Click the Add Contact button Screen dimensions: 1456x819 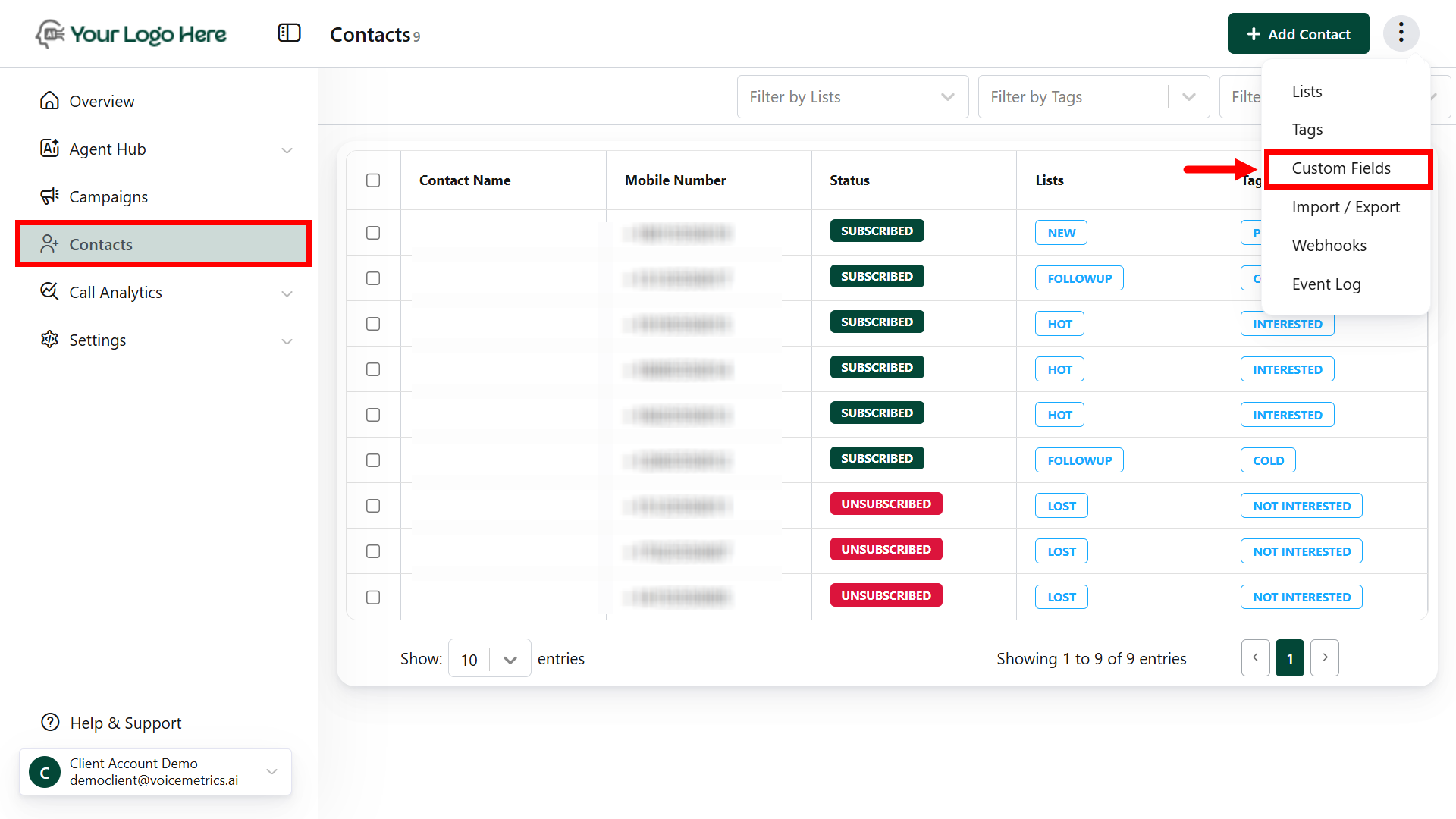coord(1298,34)
